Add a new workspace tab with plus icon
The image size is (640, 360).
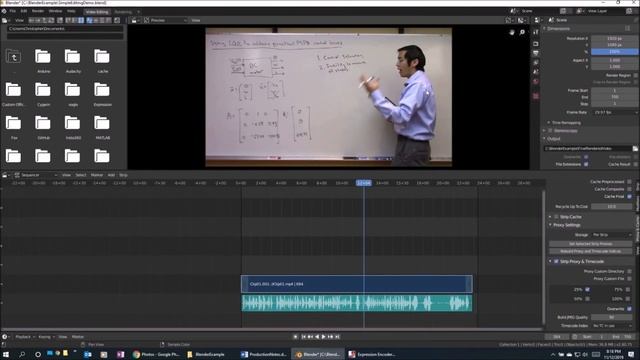[138, 12]
